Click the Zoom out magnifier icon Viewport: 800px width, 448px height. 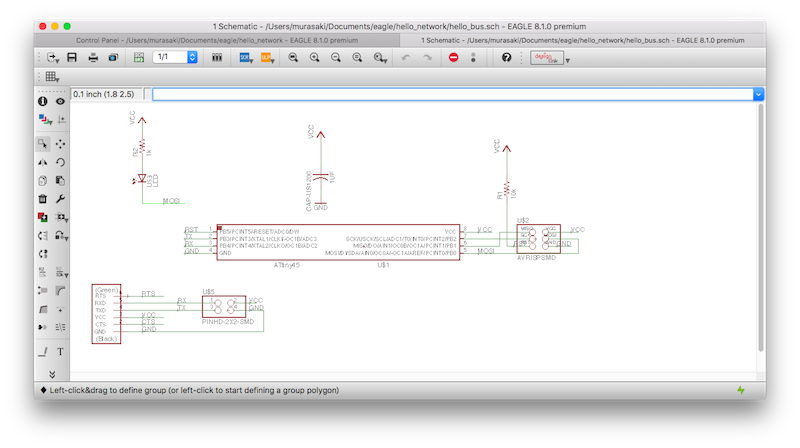click(x=336, y=58)
